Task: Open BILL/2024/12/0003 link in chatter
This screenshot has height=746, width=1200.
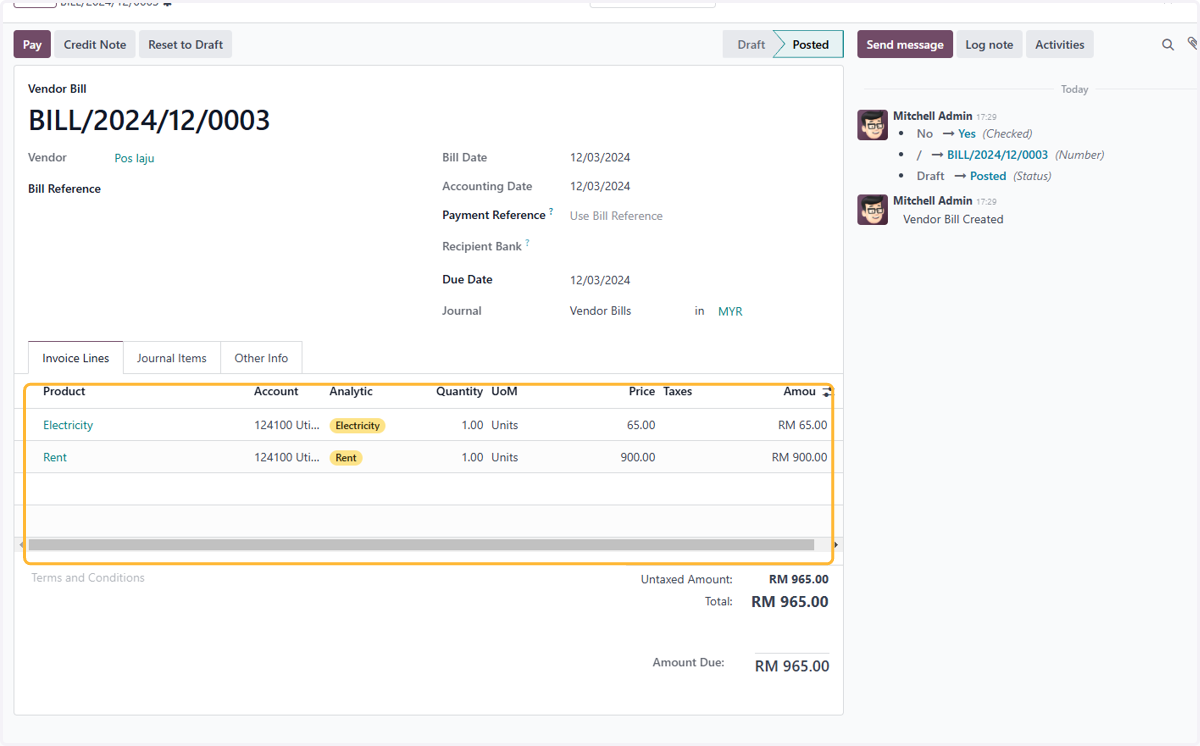Action: [997, 155]
